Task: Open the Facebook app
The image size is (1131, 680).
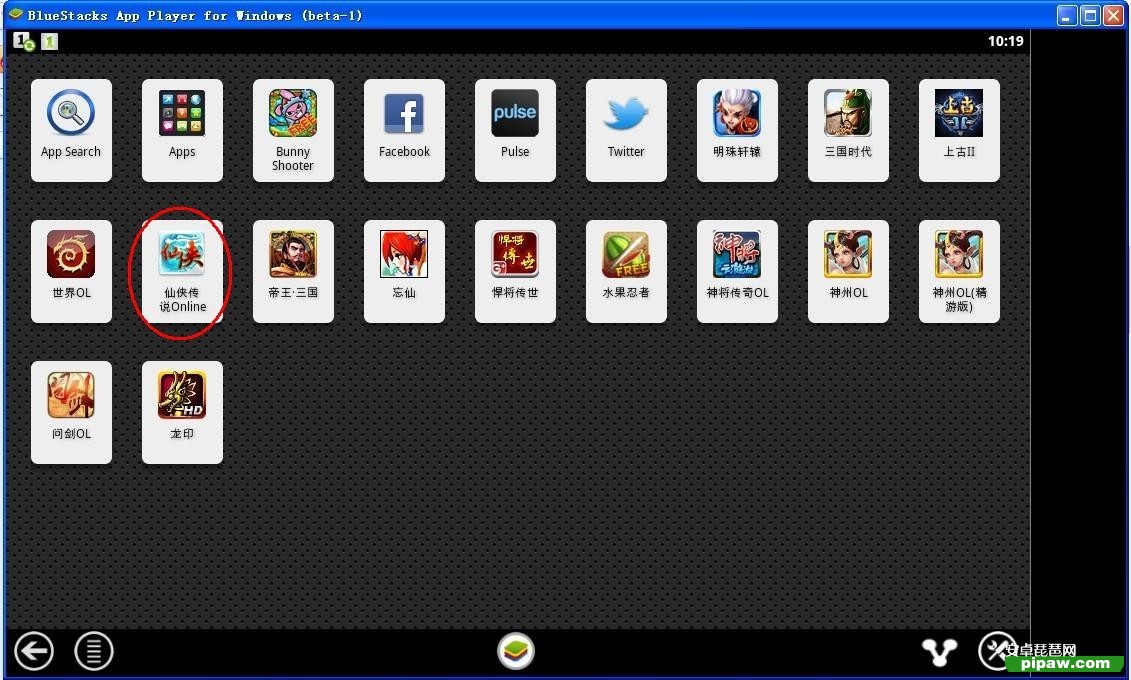Action: click(404, 130)
